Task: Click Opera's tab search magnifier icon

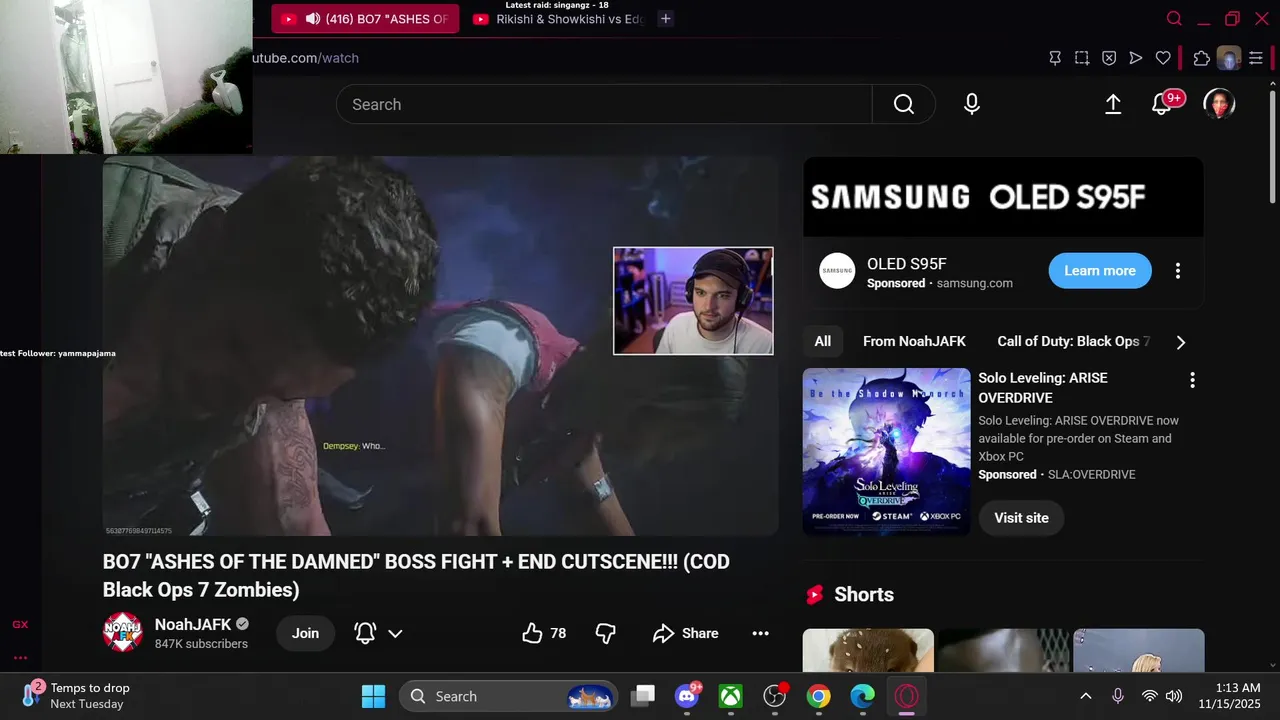Action: point(1175,19)
